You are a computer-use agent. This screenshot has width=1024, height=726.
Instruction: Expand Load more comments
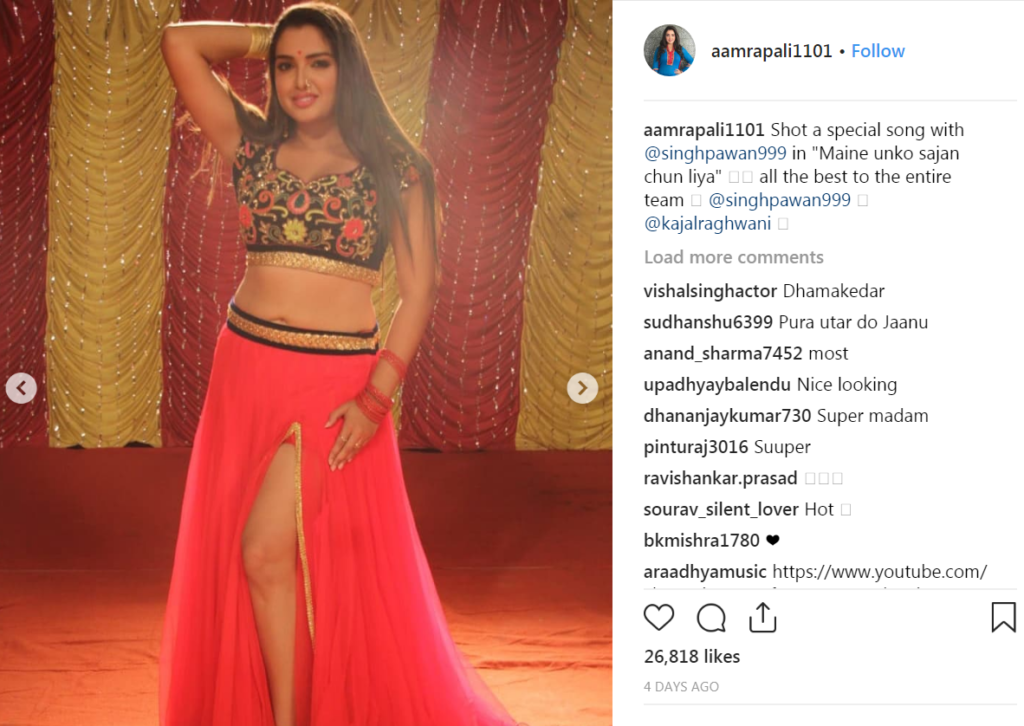733,257
